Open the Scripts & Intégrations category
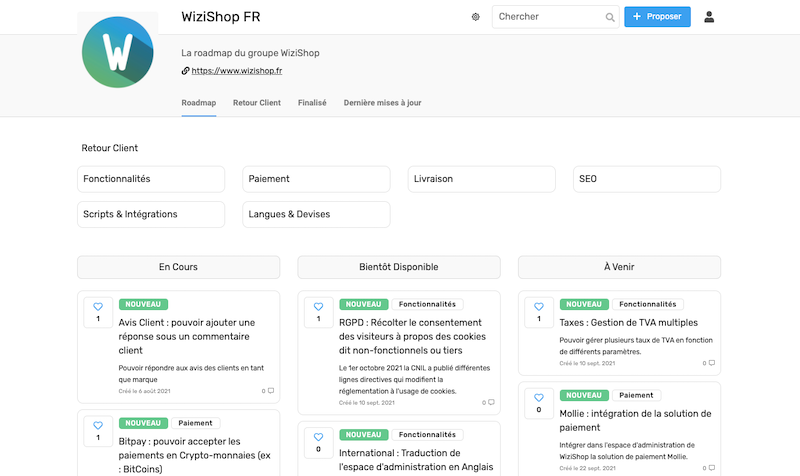This screenshot has height=476, width=800. [151, 214]
